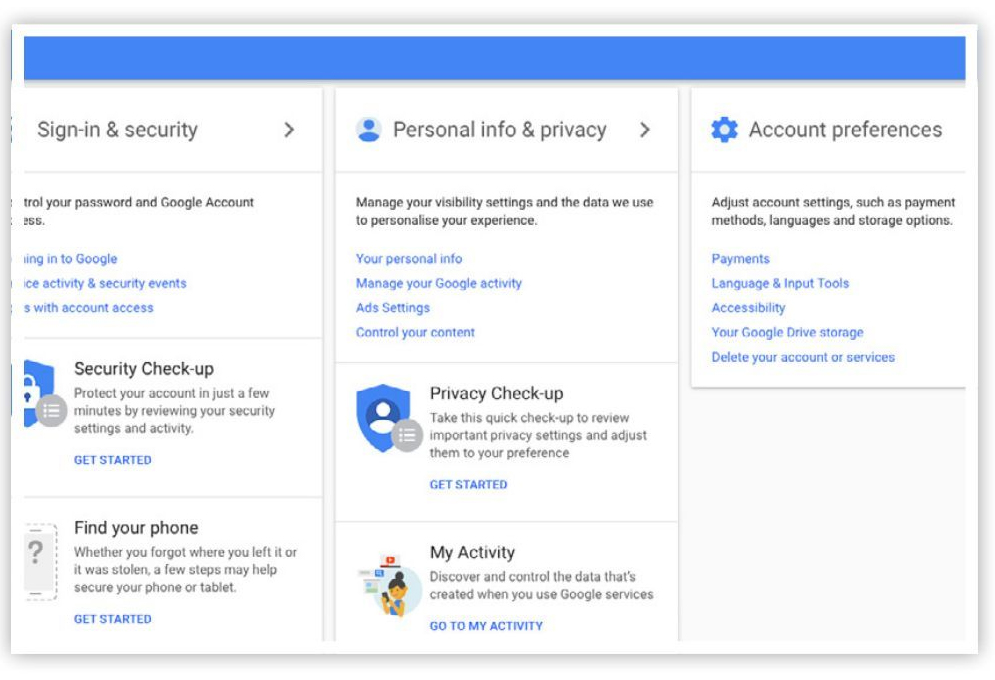
Task: View Your Google Drive storage
Action: coord(787,332)
